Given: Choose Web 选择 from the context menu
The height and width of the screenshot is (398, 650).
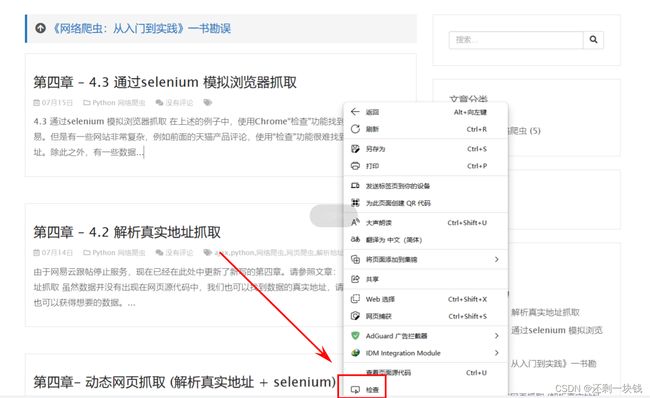Looking at the screenshot, I should (426, 299).
